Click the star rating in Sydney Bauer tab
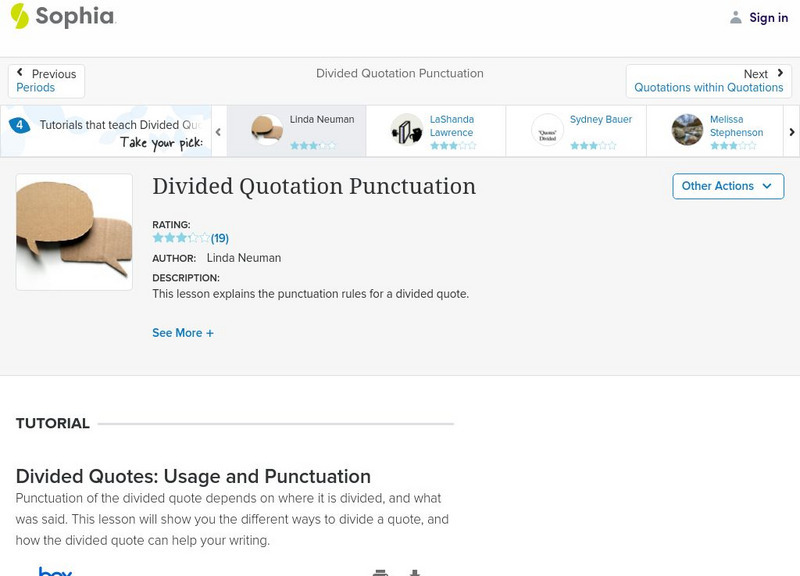 [x=593, y=146]
